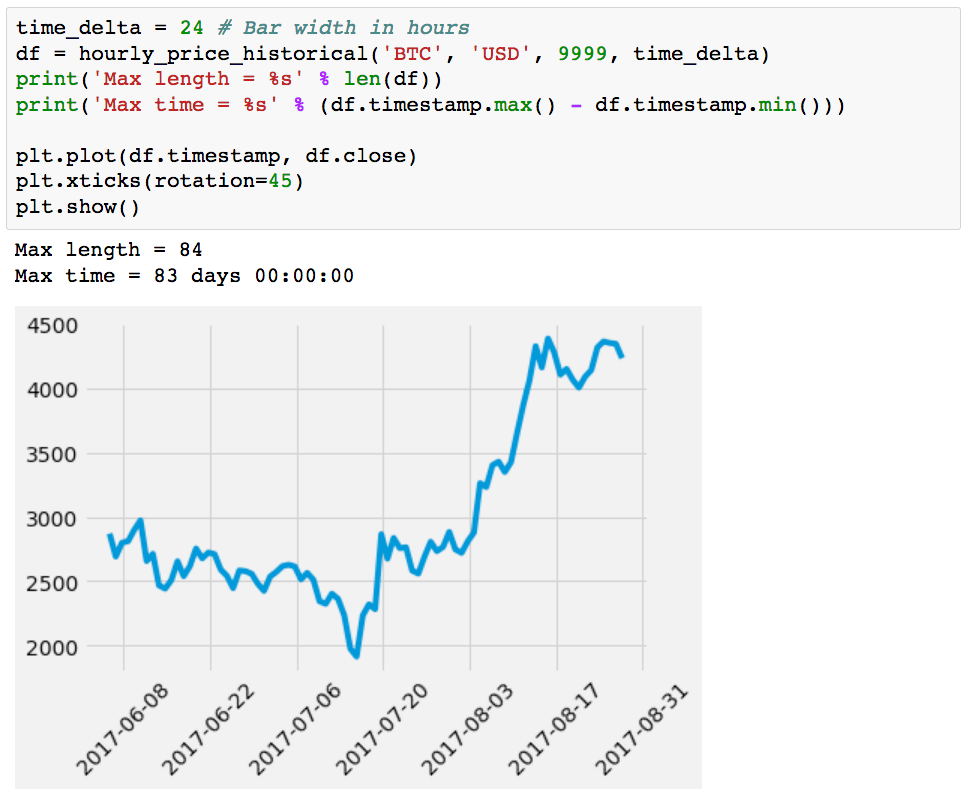Click the y-axis label 4500
The width and height of the screenshot is (969, 796).
pyautogui.click(x=52, y=326)
